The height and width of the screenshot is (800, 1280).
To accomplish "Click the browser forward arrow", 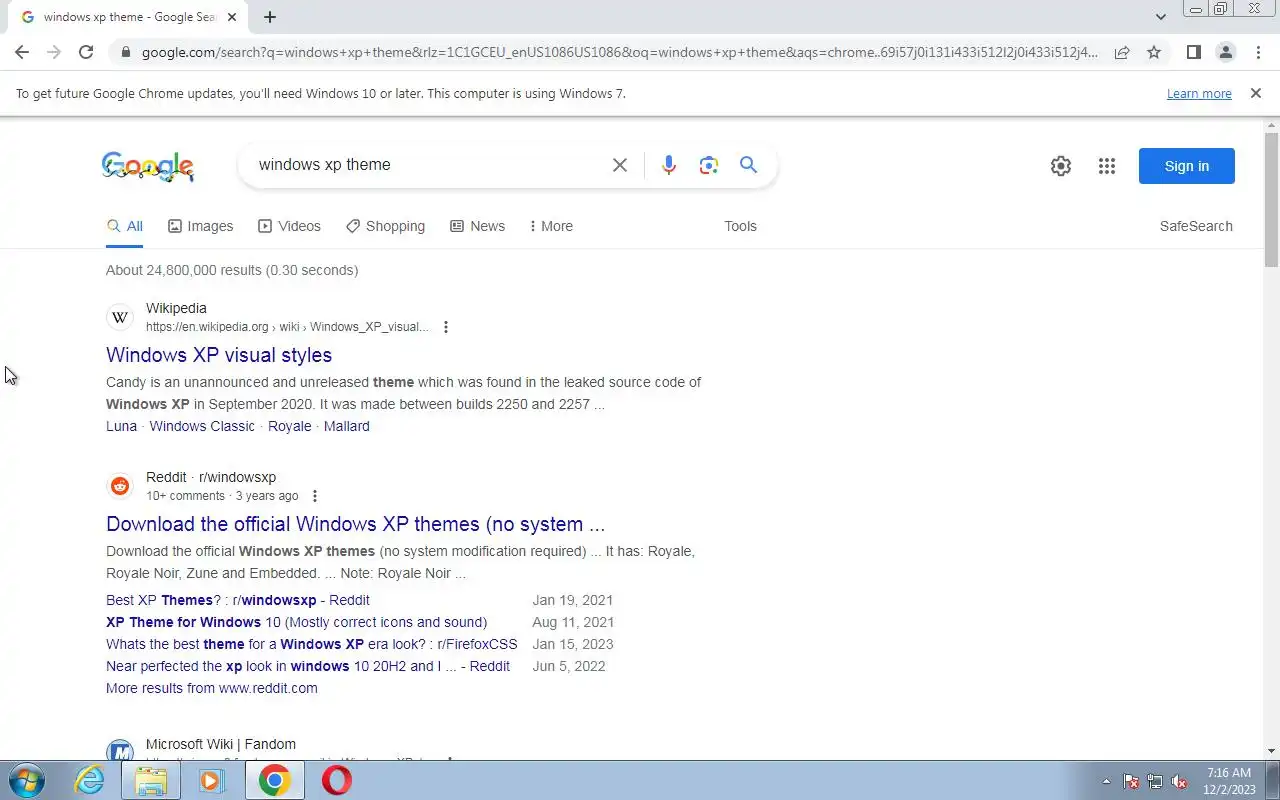I will tap(54, 52).
